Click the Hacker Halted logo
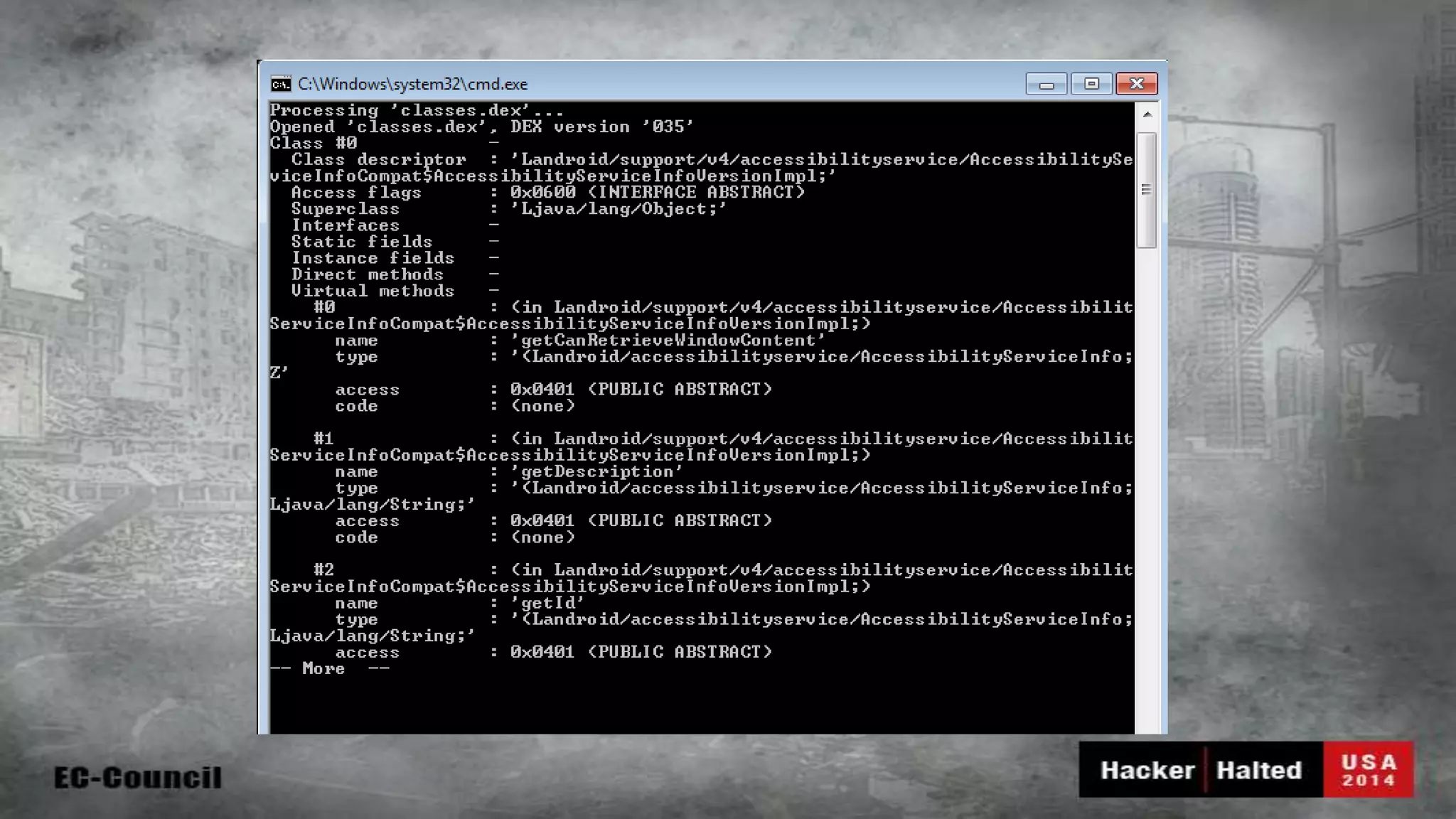 coord(1201,770)
